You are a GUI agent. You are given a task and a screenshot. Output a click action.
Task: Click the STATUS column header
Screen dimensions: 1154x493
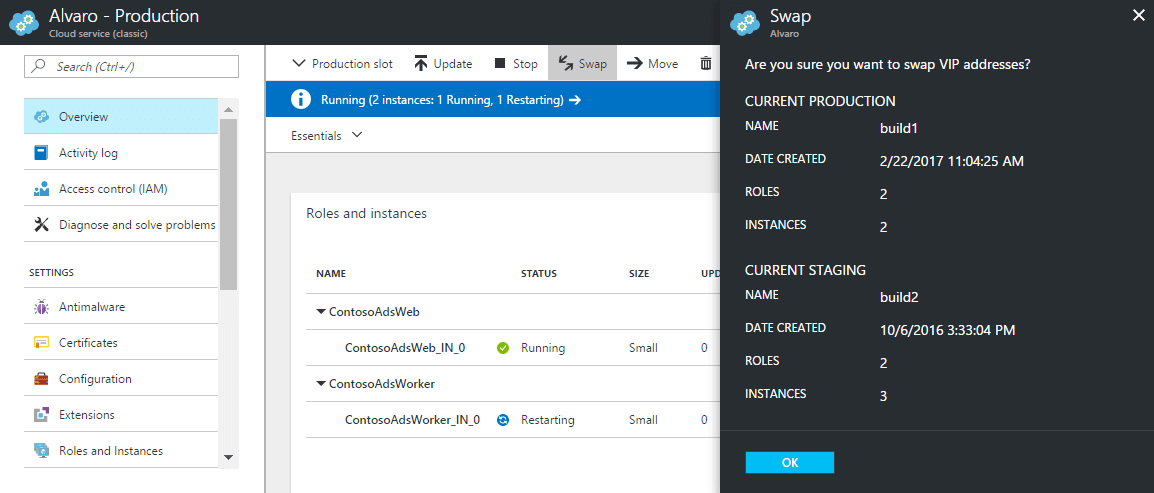click(539, 274)
